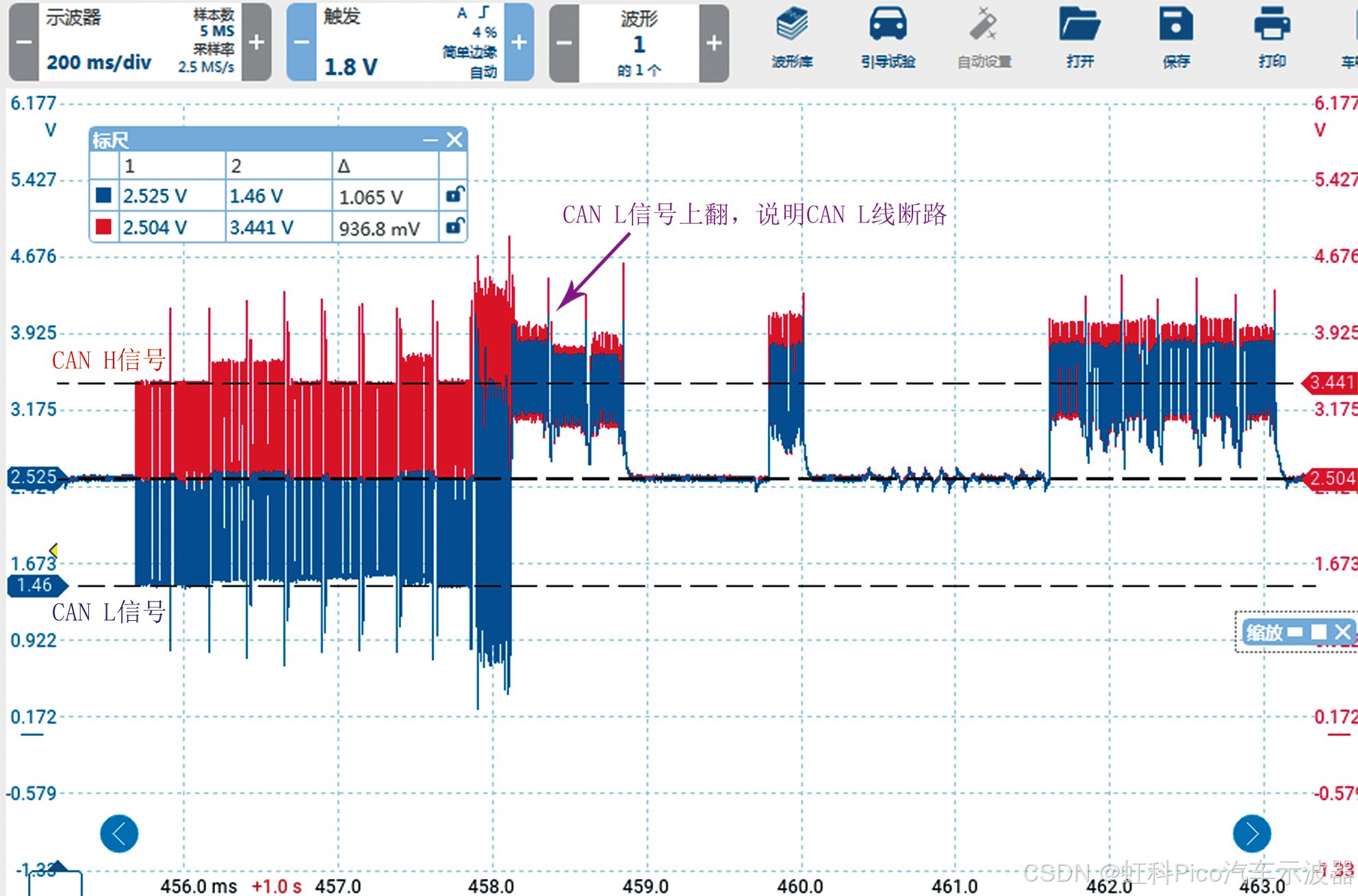Toggle the lock on the red channel ruler row
Viewport: 1358px width, 896px height.
click(x=454, y=226)
